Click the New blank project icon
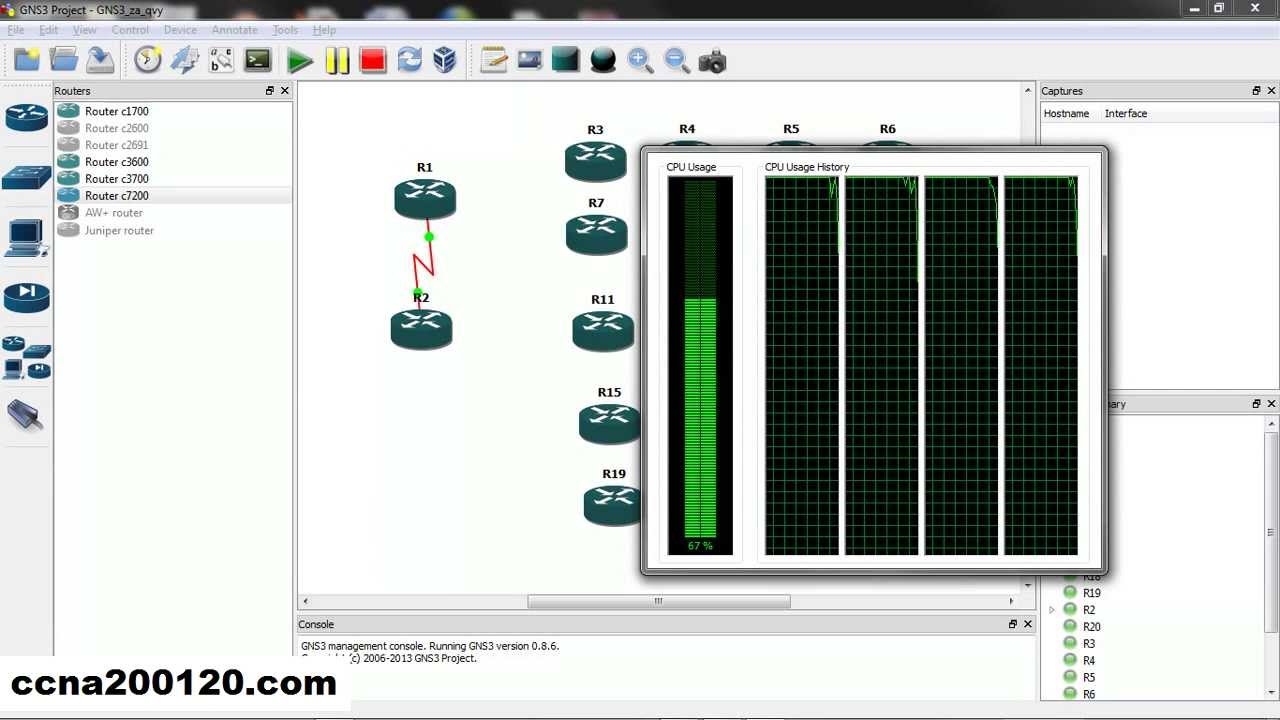The width and height of the screenshot is (1280, 720). 27,60
